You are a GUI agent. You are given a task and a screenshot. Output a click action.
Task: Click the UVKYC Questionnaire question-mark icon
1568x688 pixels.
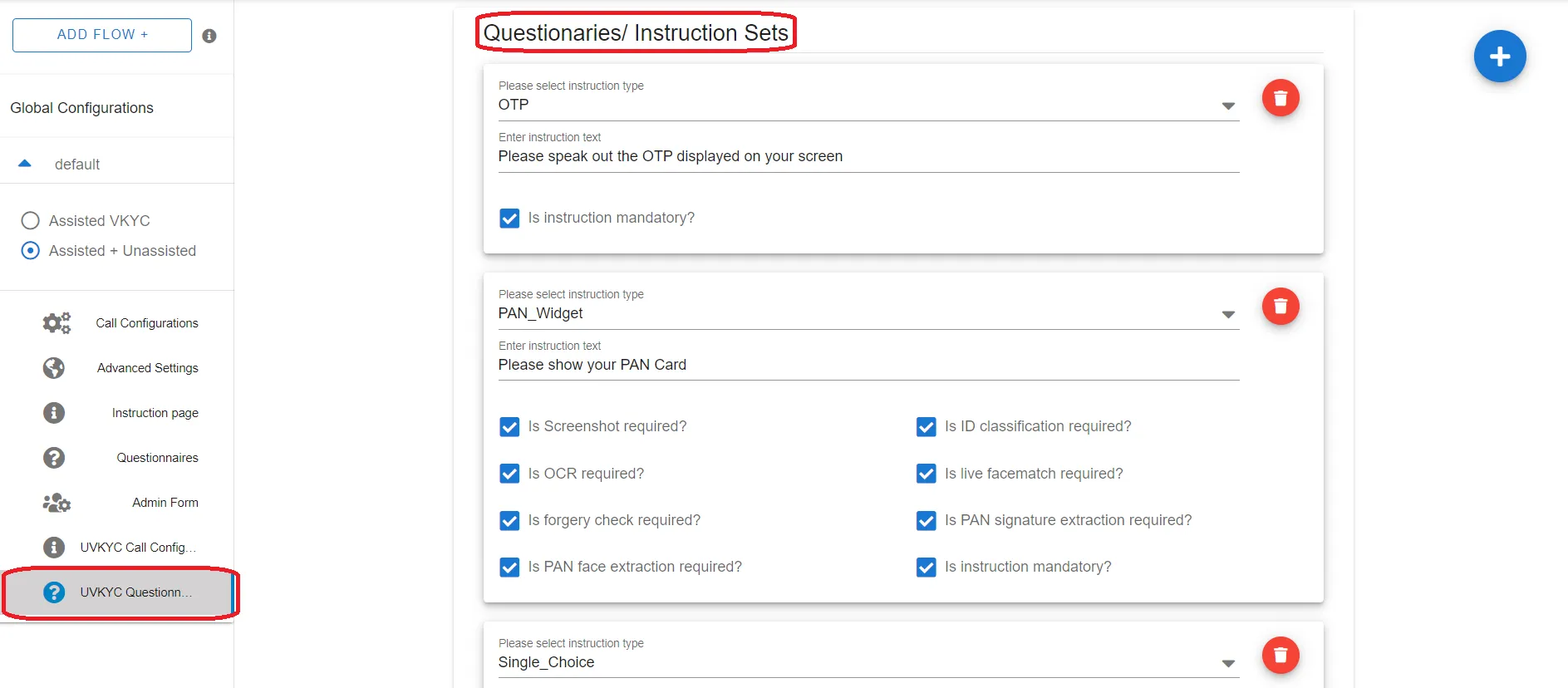pyautogui.click(x=54, y=592)
